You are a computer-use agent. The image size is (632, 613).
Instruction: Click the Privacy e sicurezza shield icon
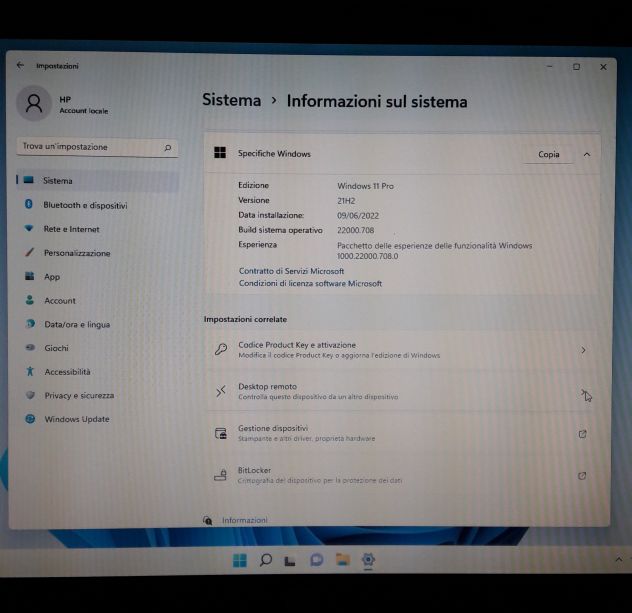(30, 395)
